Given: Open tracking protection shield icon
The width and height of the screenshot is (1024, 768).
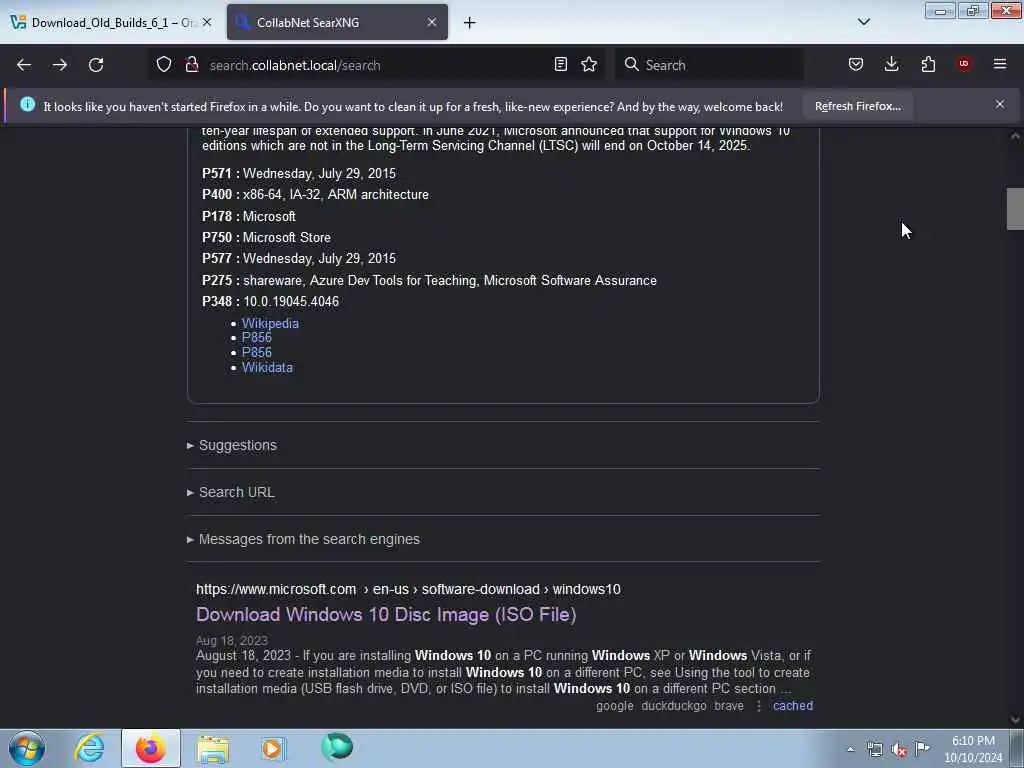Looking at the screenshot, I should 164,65.
